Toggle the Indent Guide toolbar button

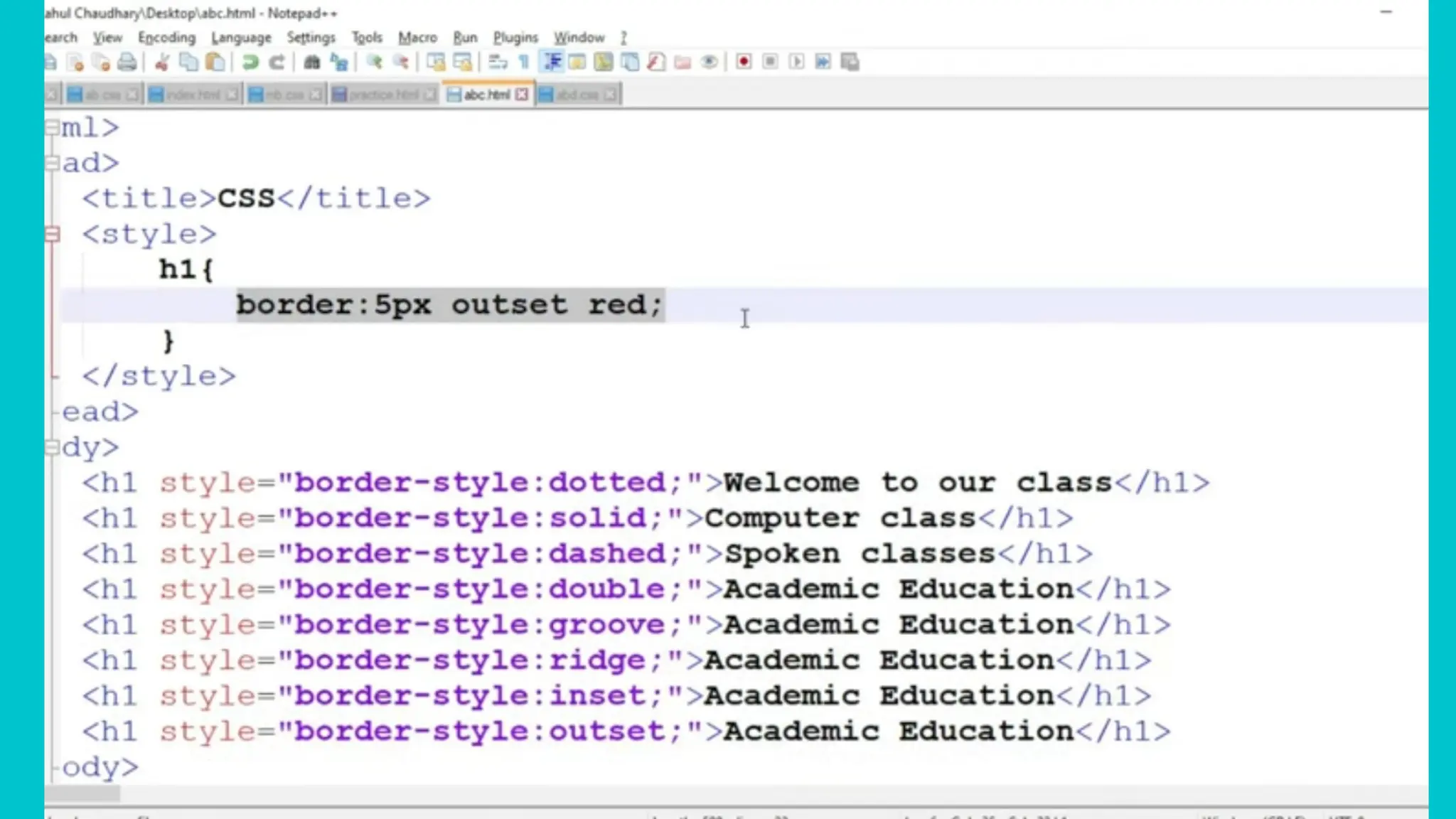click(x=552, y=63)
